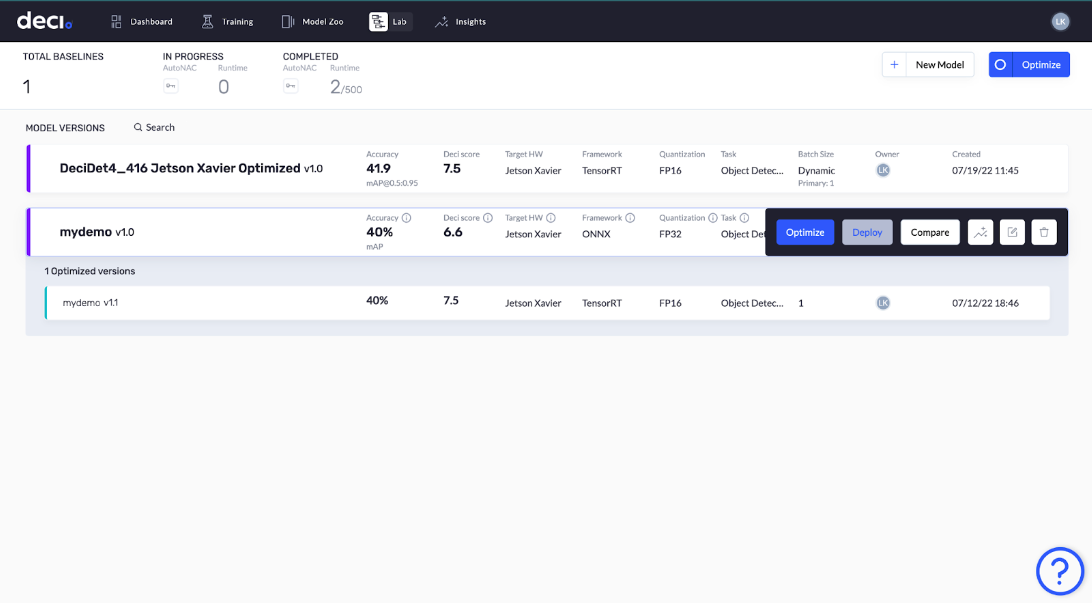Open the help question mark button
The image size is (1092, 604).
pyautogui.click(x=1060, y=571)
